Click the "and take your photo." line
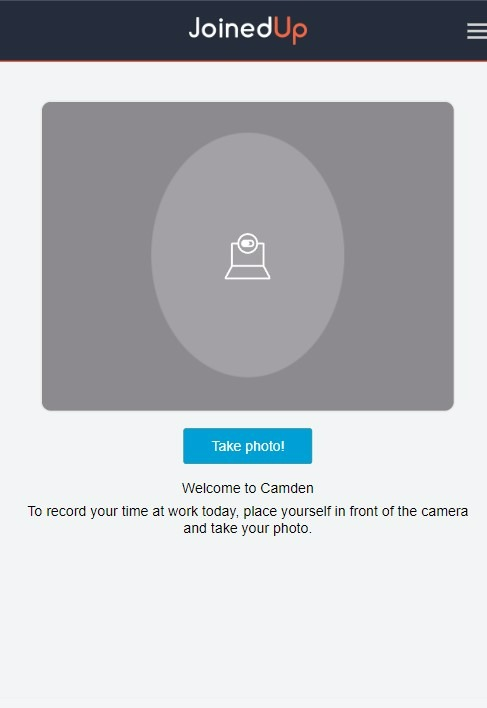 click(x=248, y=528)
